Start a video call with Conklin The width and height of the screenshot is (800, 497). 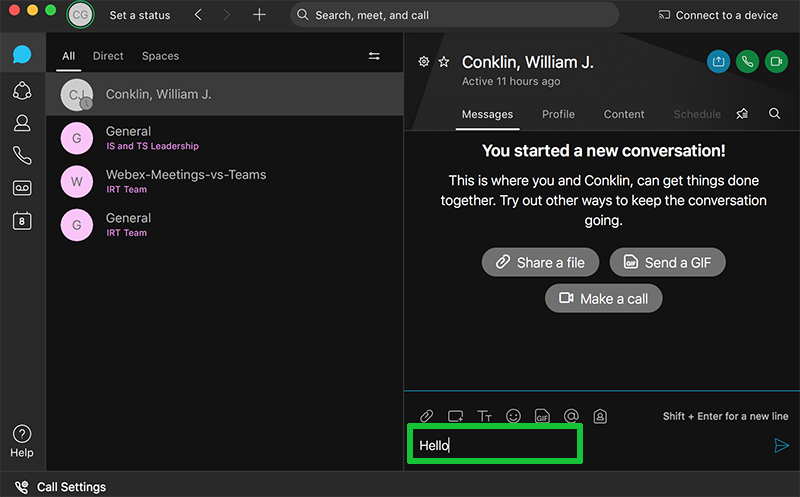776,61
